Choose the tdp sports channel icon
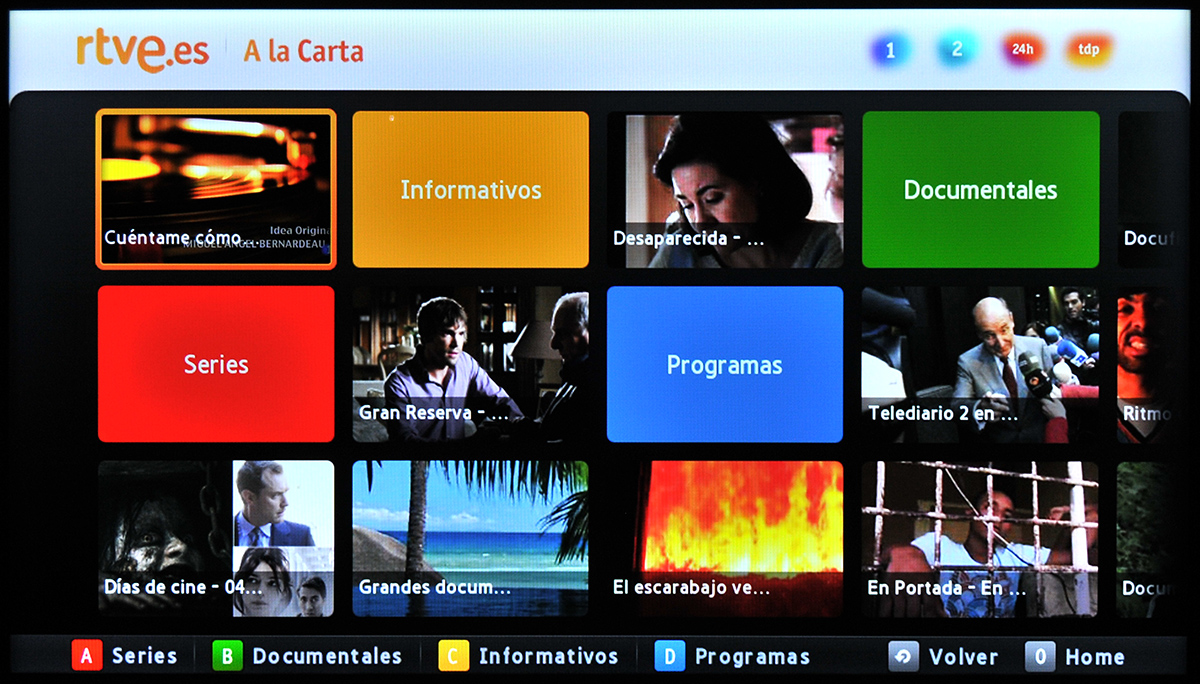 [x=1089, y=49]
